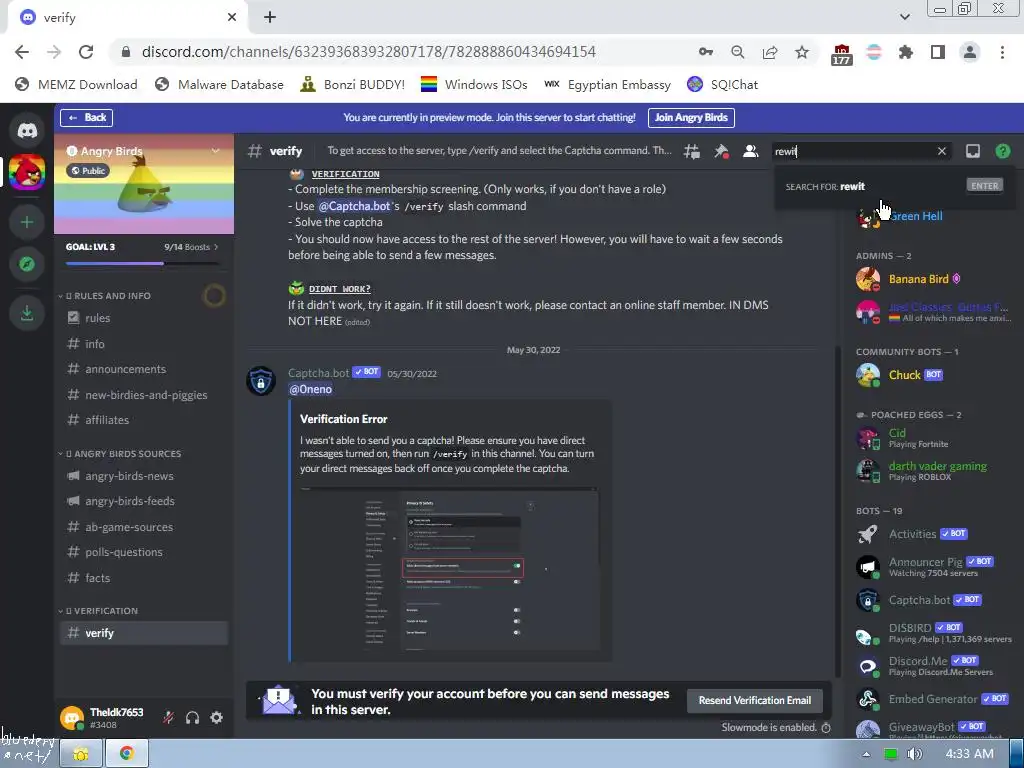Expand Angry Birds server dropdown menu
The image size is (1024, 768).
tap(216, 151)
